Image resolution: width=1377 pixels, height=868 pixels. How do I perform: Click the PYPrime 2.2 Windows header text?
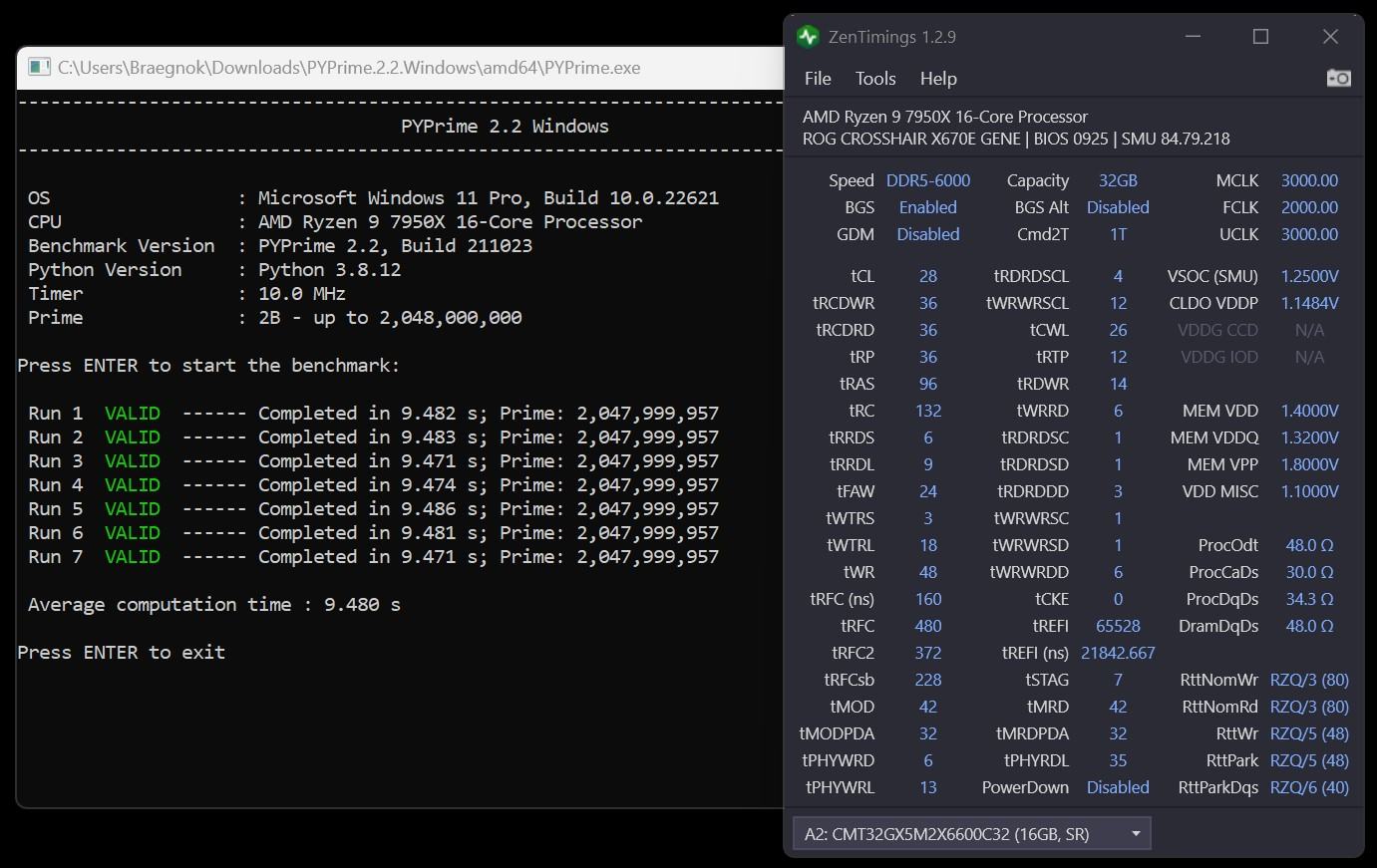coord(505,126)
